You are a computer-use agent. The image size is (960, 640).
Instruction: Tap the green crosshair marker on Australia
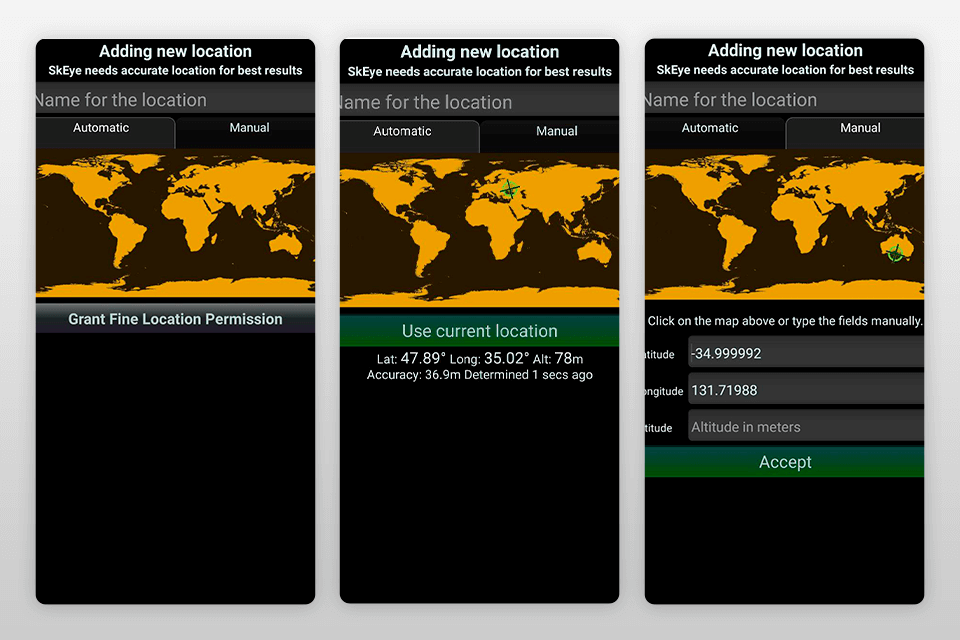coord(895,252)
